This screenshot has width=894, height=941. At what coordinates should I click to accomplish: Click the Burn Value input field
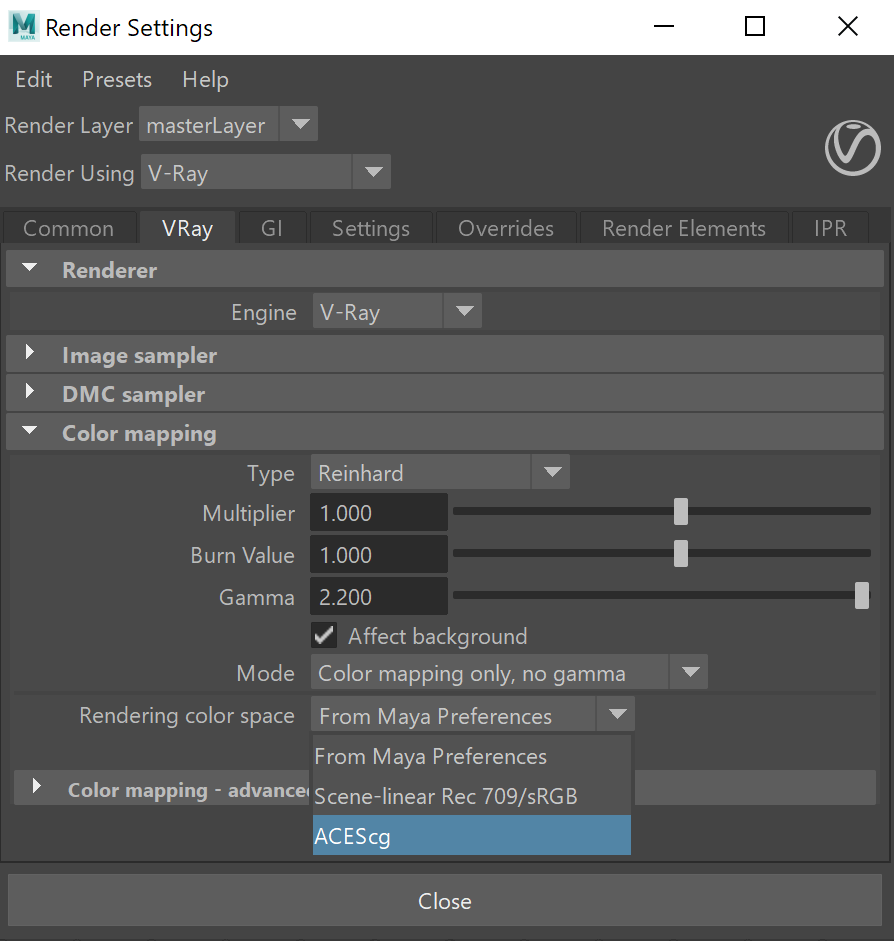coord(379,555)
